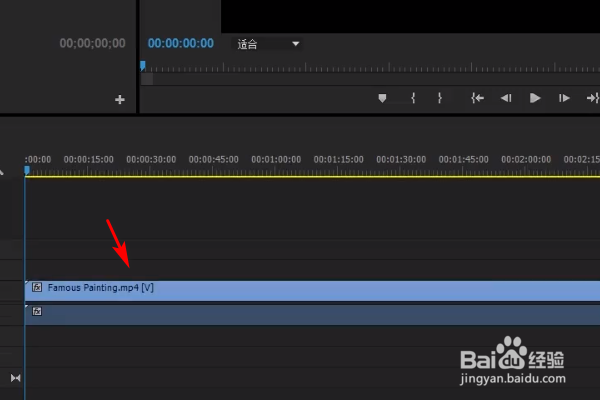Select the Famous Painting.mp4 [V] clip
Viewport: 600px width, 400px height.
point(312,291)
